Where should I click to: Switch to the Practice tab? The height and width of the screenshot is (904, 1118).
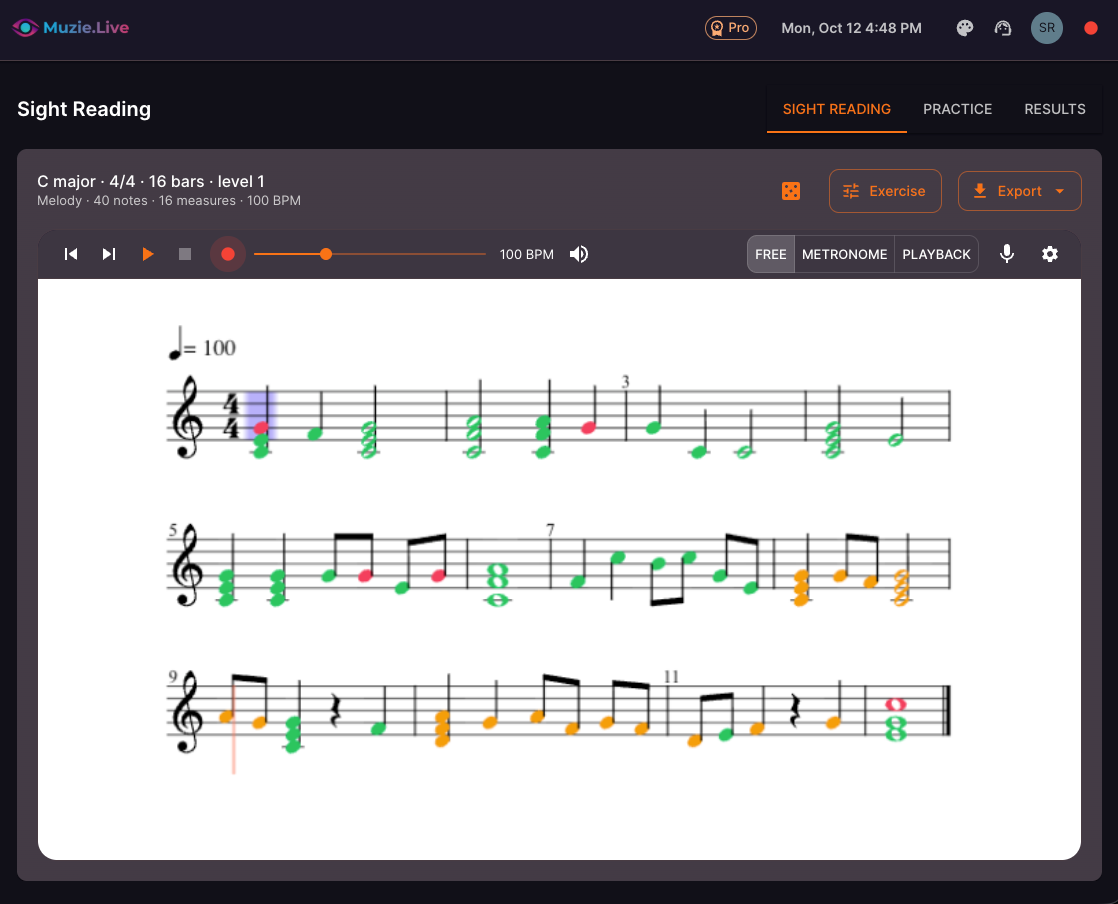[957, 109]
